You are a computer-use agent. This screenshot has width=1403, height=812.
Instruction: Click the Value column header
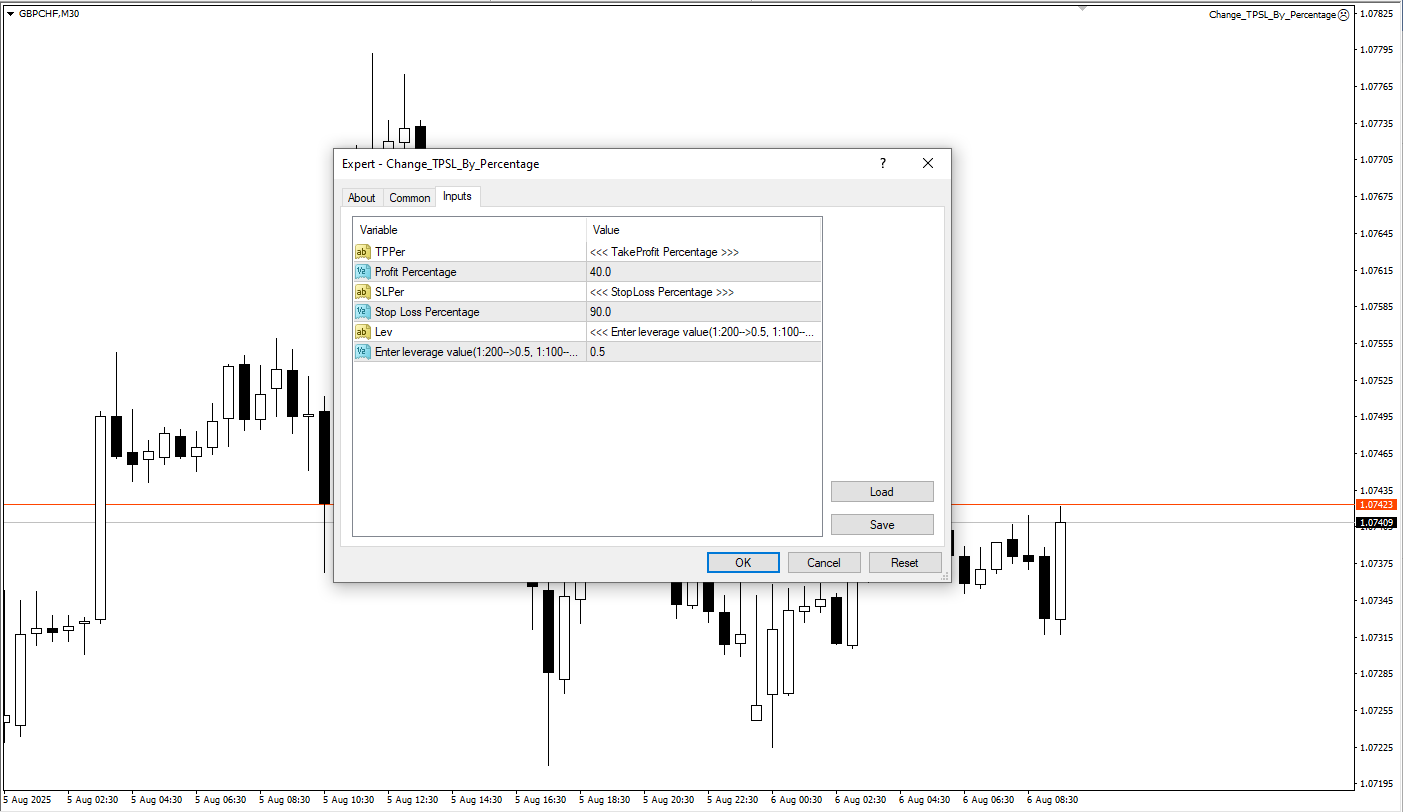pyautogui.click(x=704, y=230)
